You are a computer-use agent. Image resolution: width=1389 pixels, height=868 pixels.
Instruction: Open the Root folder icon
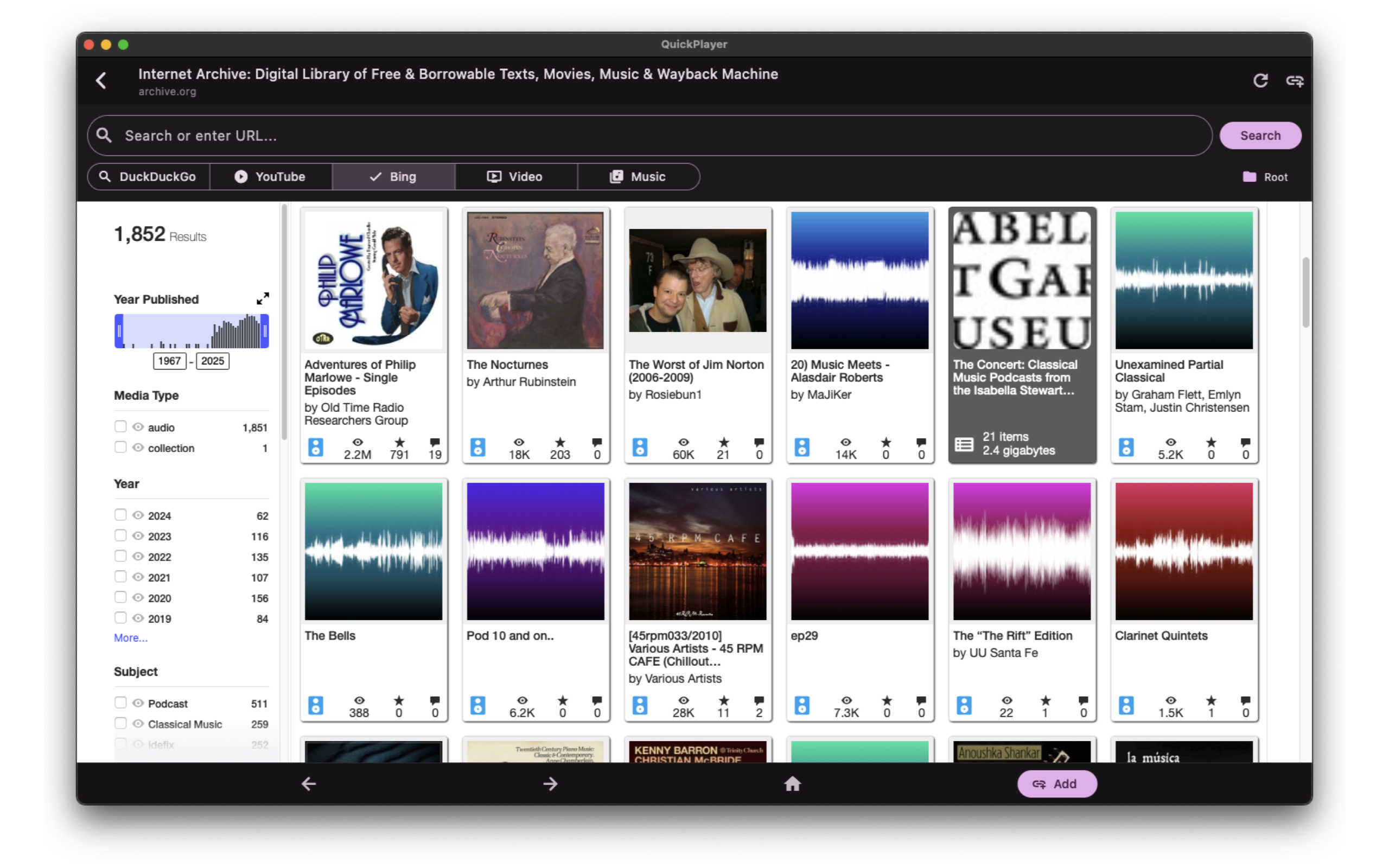tap(1249, 177)
